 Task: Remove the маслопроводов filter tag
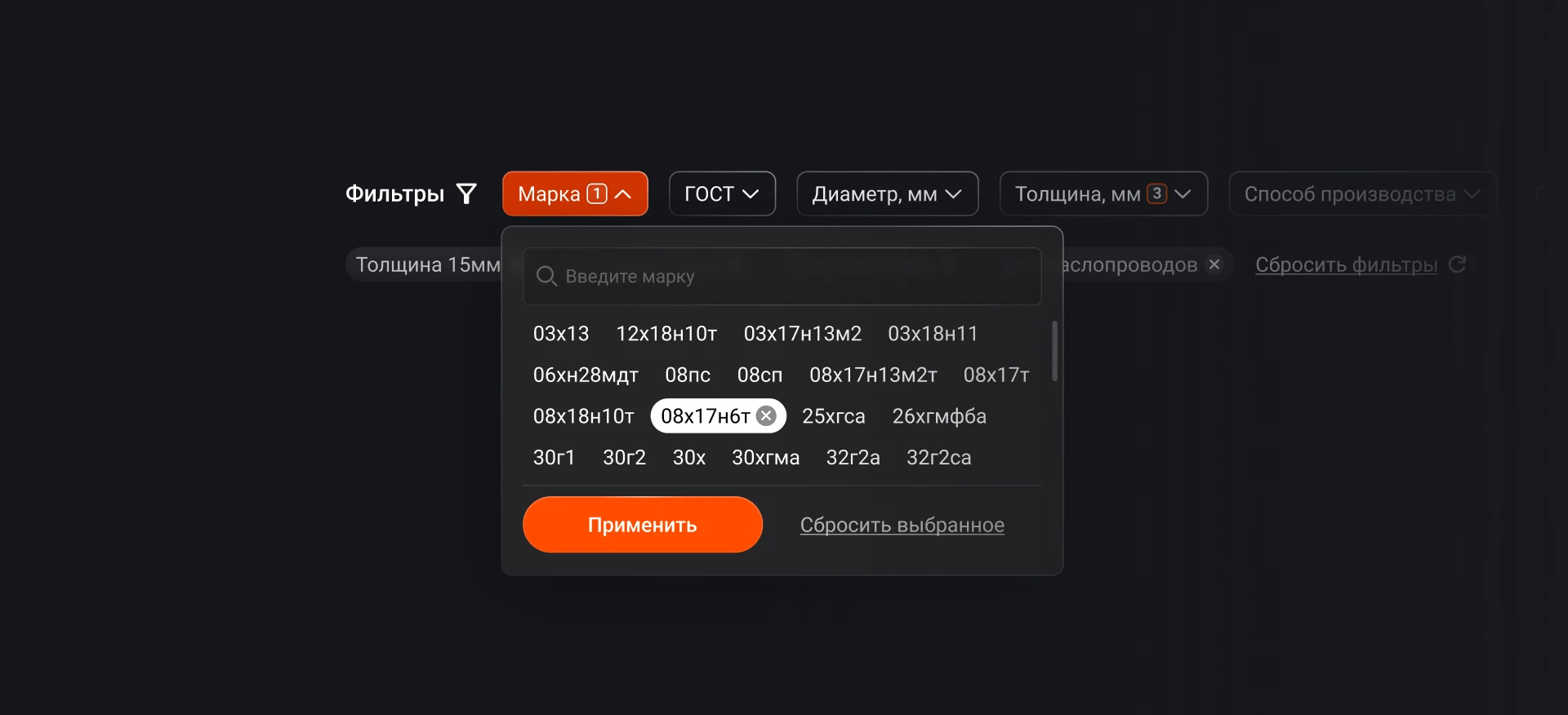1214,264
